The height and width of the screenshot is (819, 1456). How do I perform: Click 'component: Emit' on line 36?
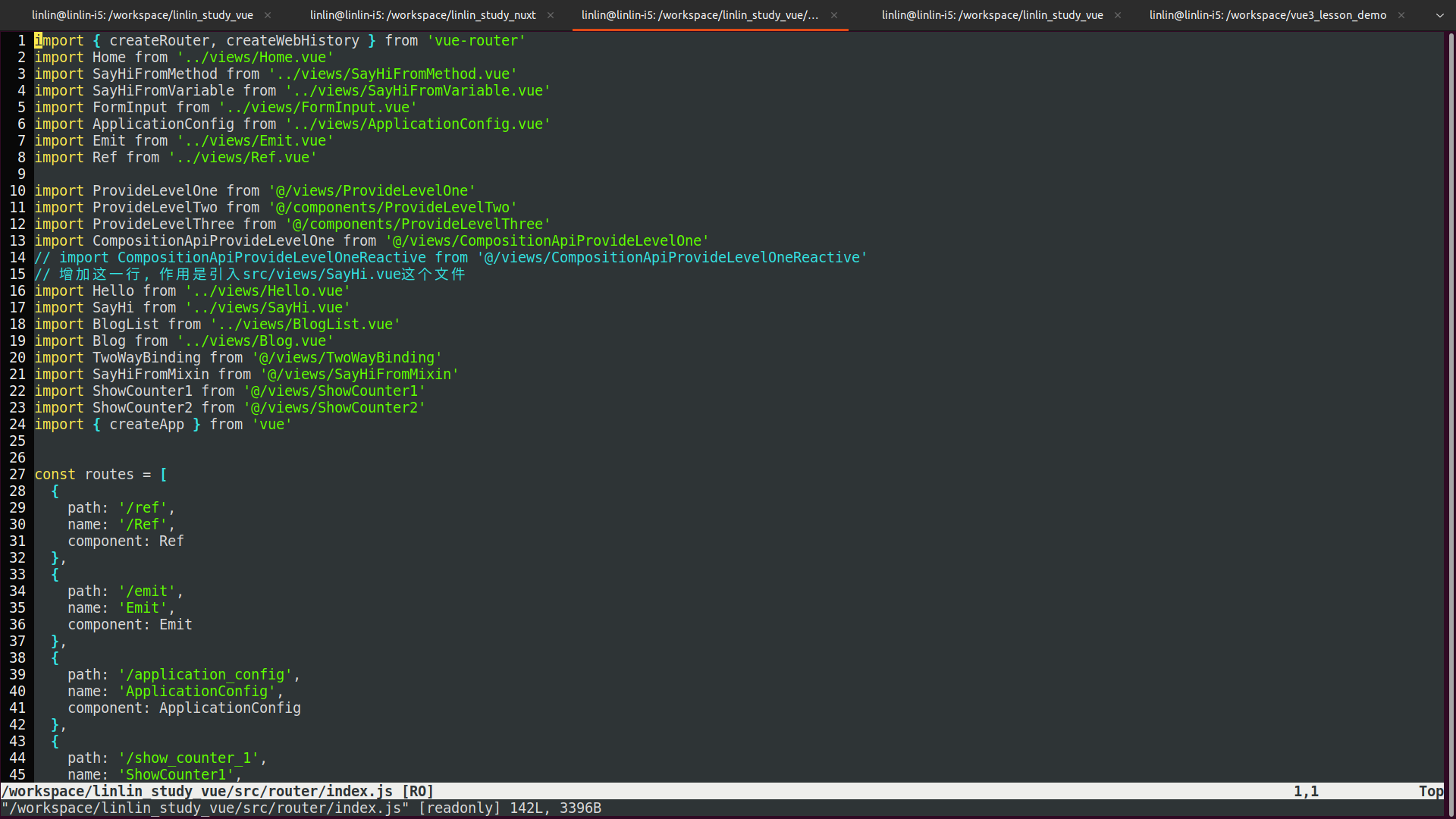point(130,625)
